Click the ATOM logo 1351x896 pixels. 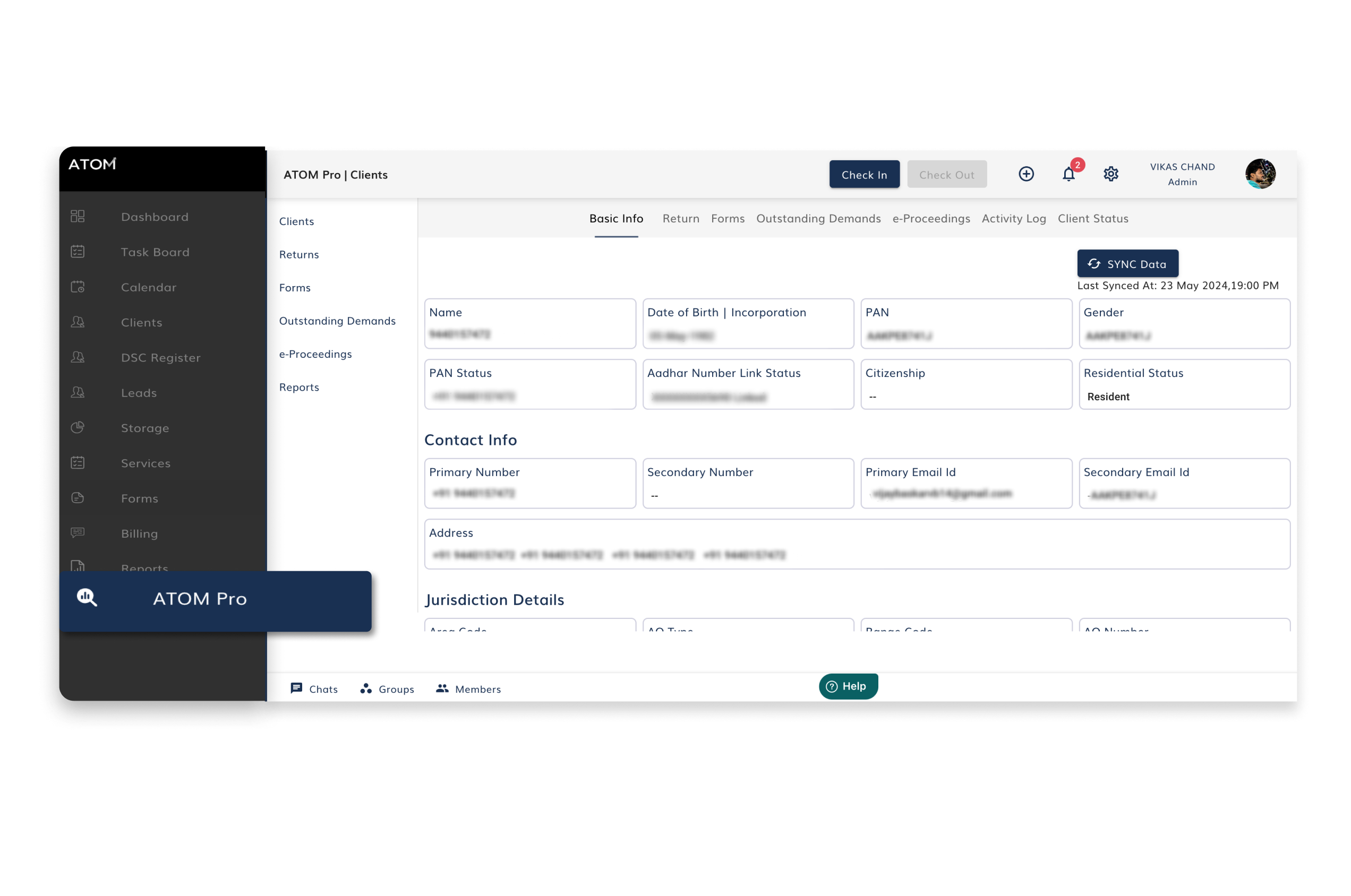(x=92, y=165)
